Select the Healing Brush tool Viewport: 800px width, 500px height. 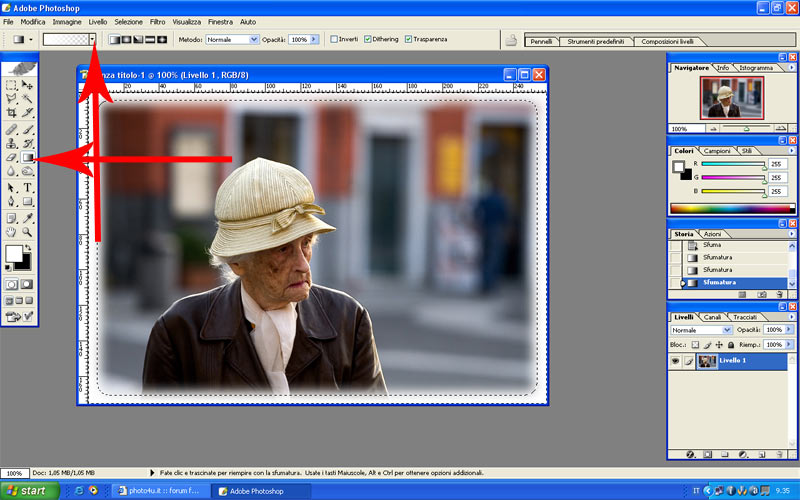pyautogui.click(x=11, y=130)
